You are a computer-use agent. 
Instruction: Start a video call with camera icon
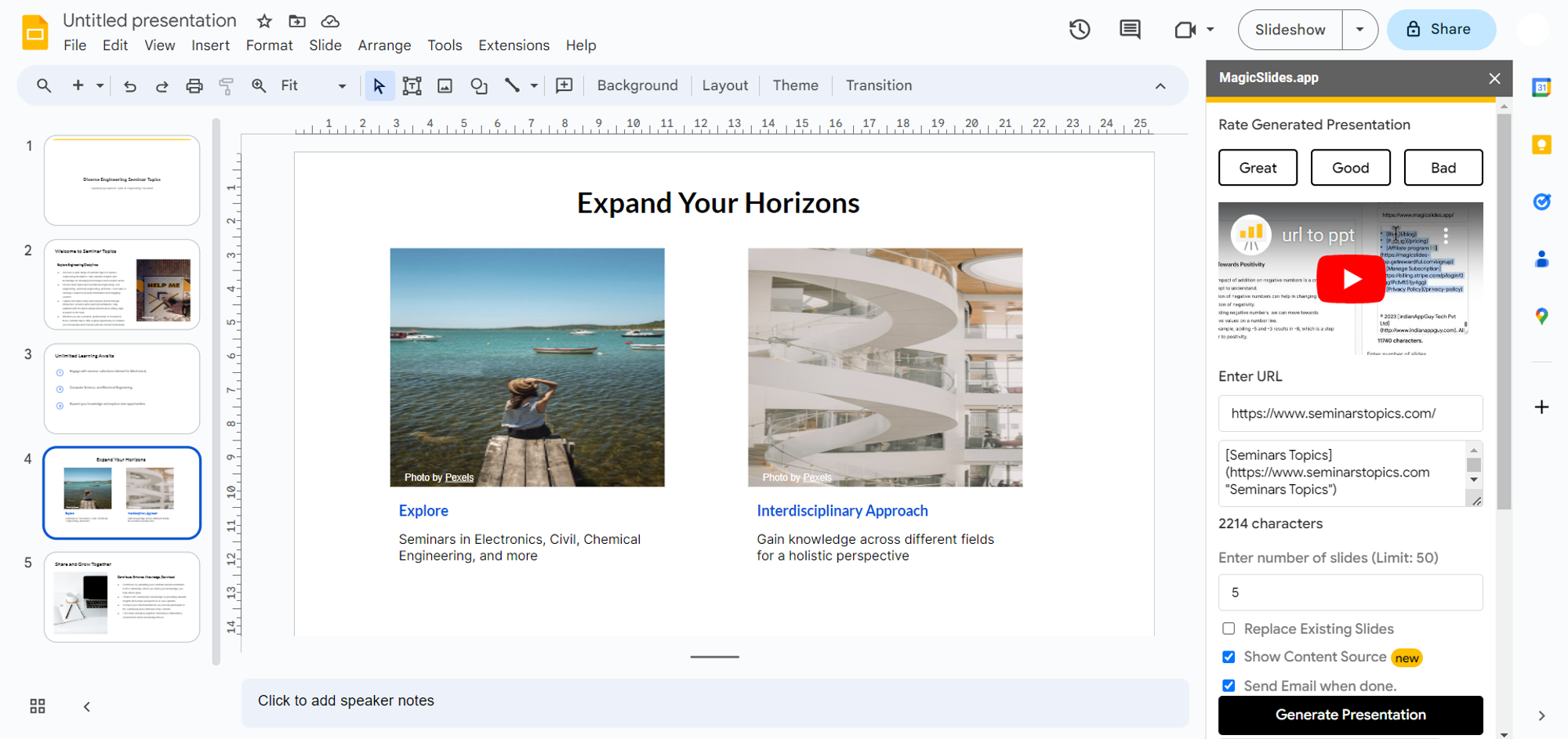pyautogui.click(x=1185, y=30)
